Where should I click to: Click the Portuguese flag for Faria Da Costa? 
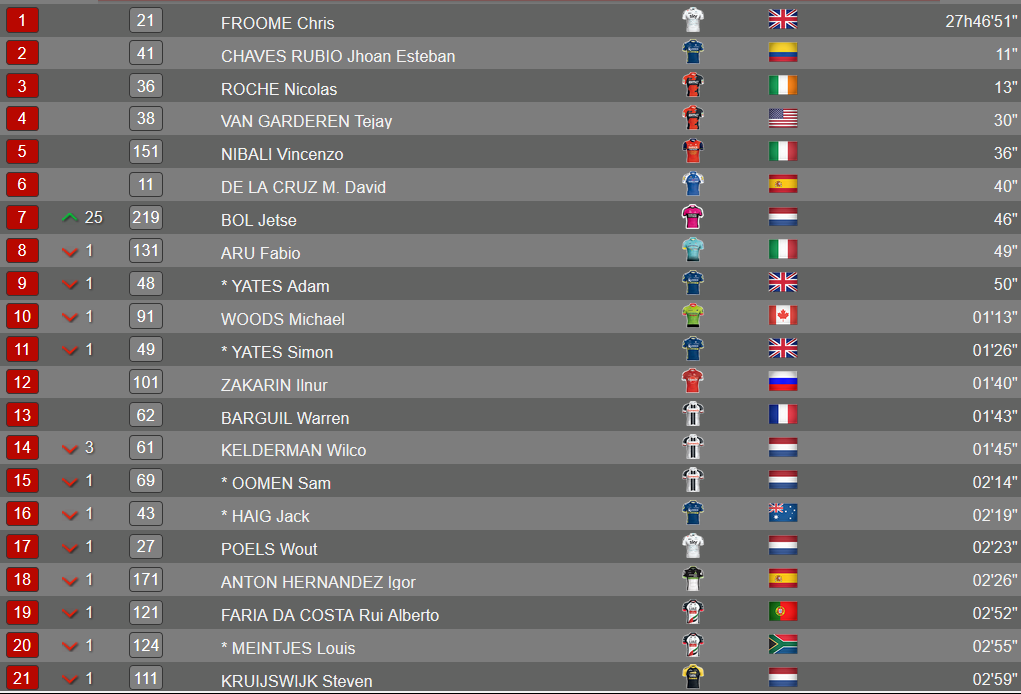coord(783,612)
